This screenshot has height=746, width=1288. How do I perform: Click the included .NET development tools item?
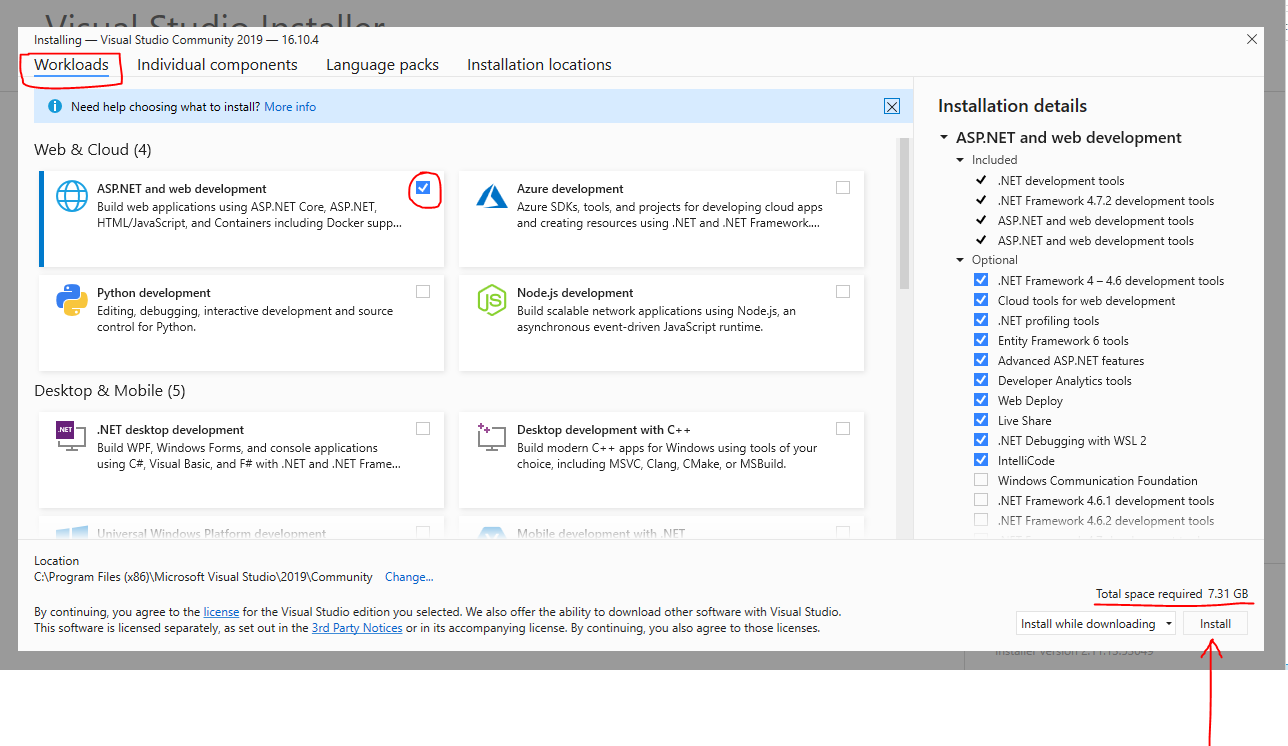[1061, 181]
